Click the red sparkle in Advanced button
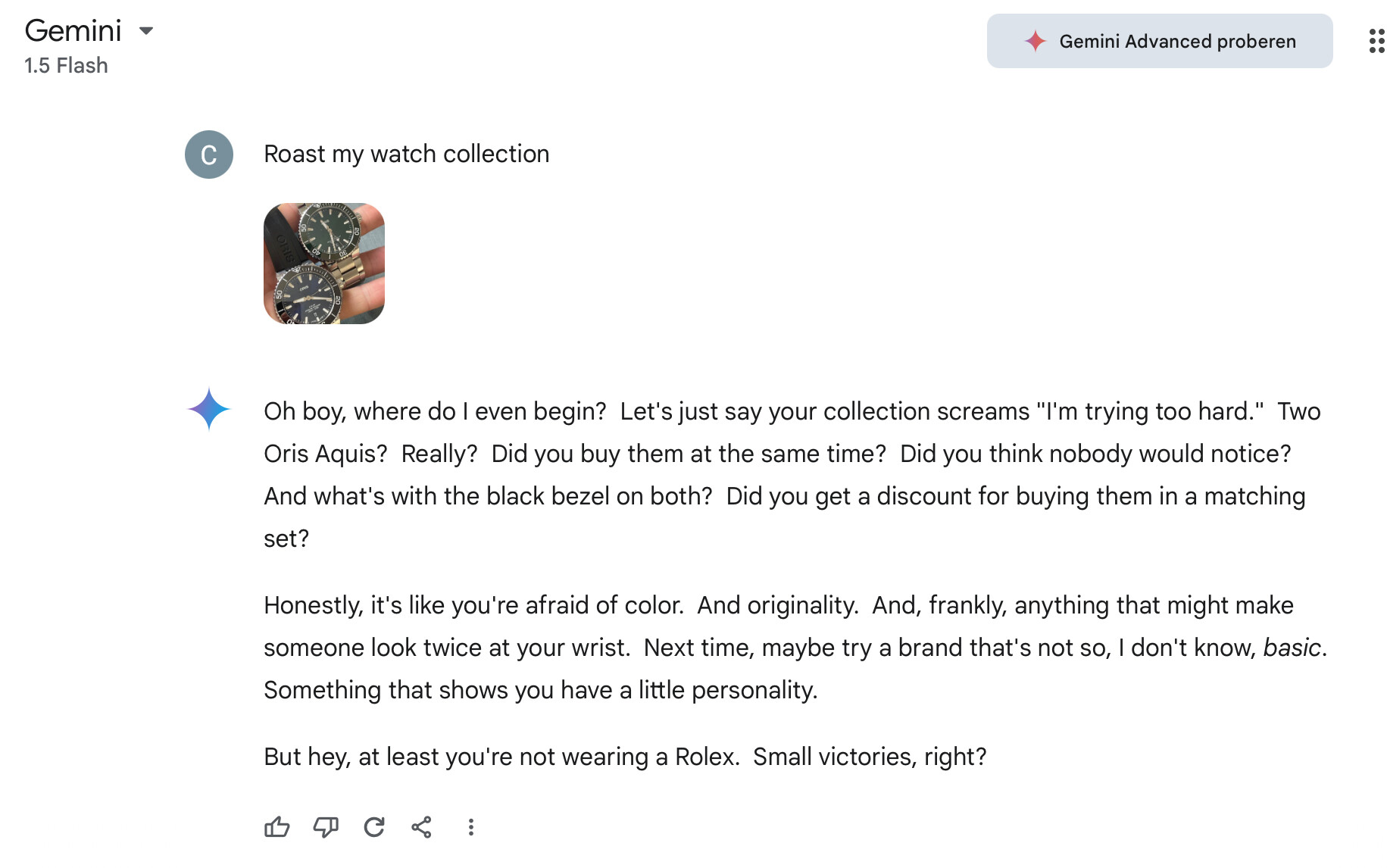 pyautogui.click(x=1036, y=41)
